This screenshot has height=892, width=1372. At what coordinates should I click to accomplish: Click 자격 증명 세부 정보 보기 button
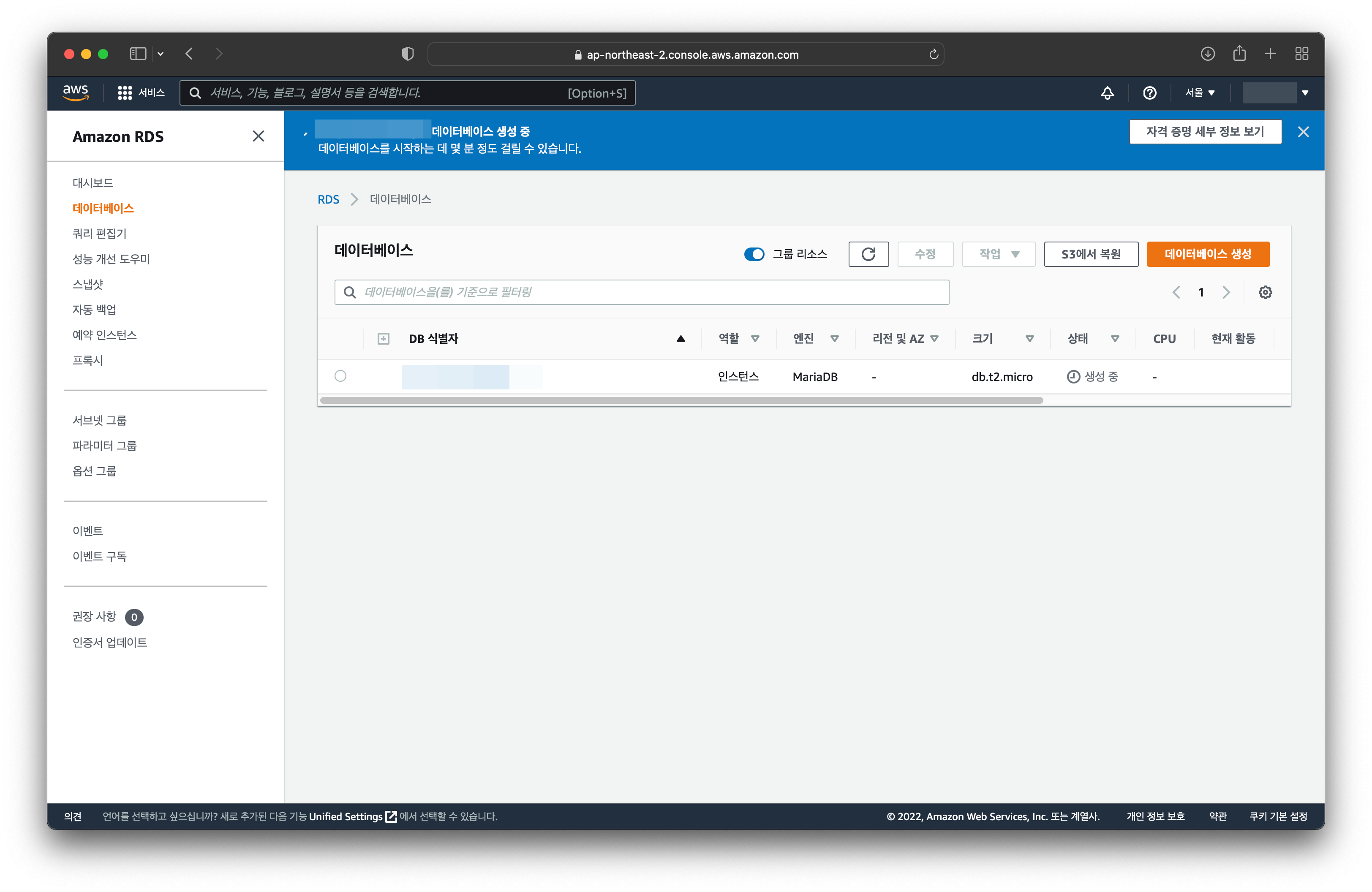tap(1205, 132)
